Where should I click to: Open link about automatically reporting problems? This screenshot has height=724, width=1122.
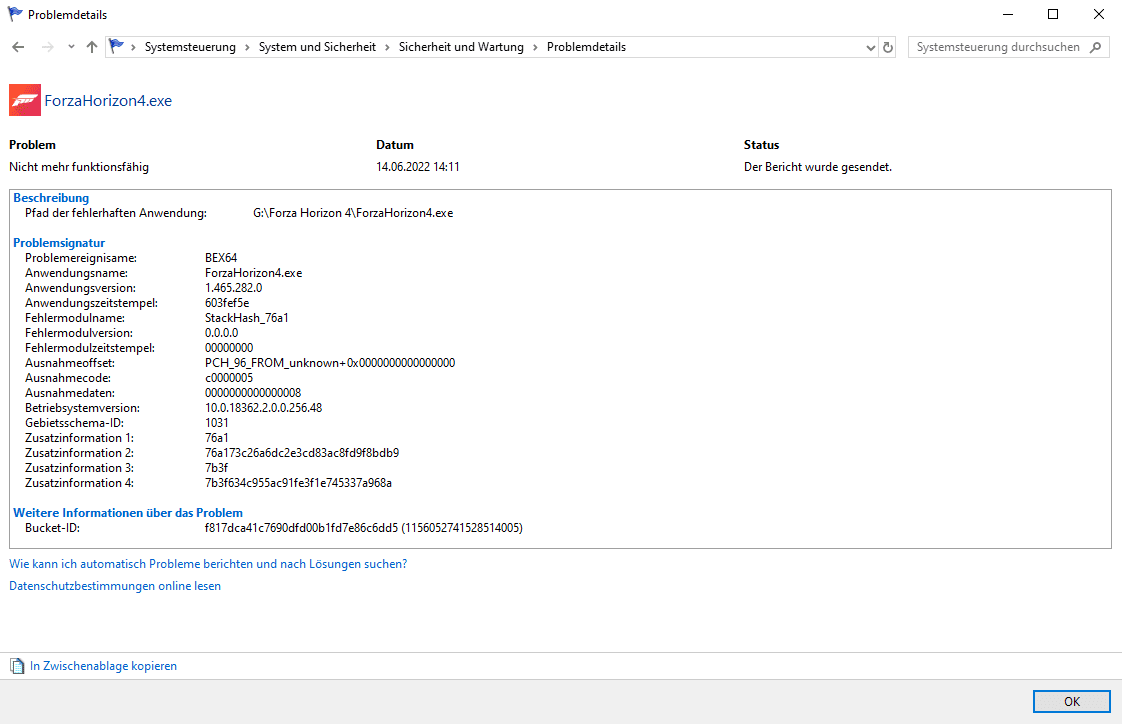[x=208, y=564]
